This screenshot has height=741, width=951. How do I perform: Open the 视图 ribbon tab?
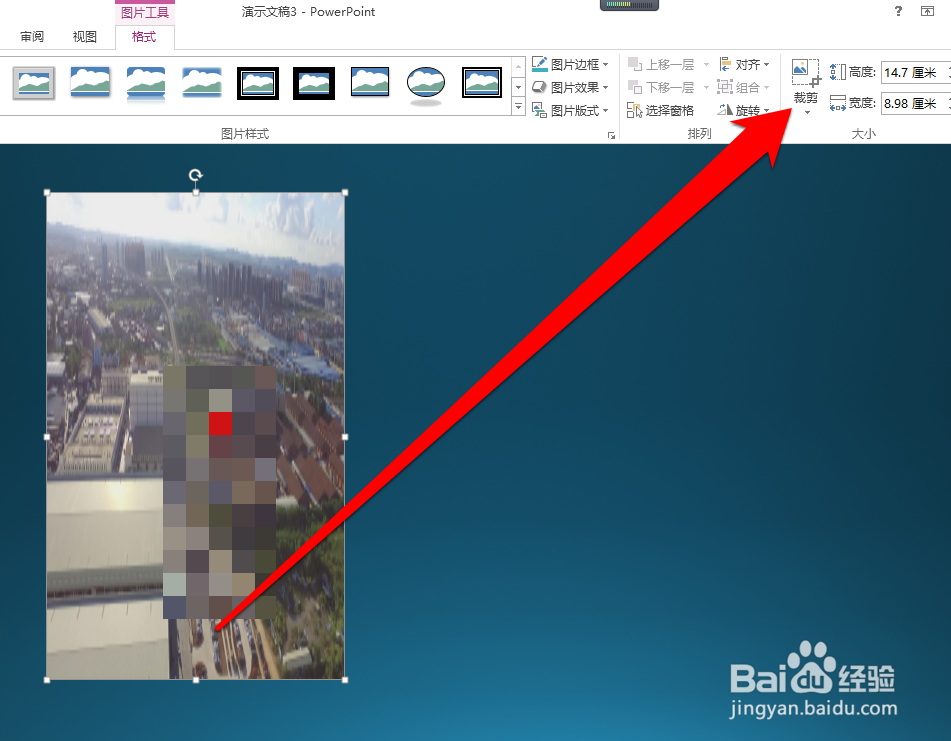84,37
